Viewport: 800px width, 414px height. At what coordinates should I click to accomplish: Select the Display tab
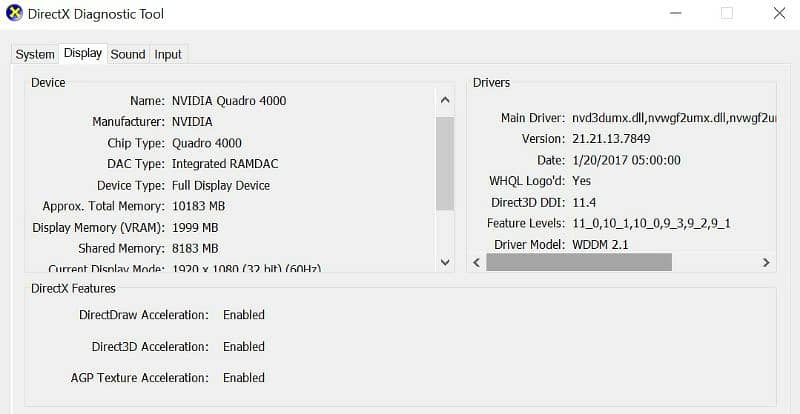pyautogui.click(x=83, y=53)
